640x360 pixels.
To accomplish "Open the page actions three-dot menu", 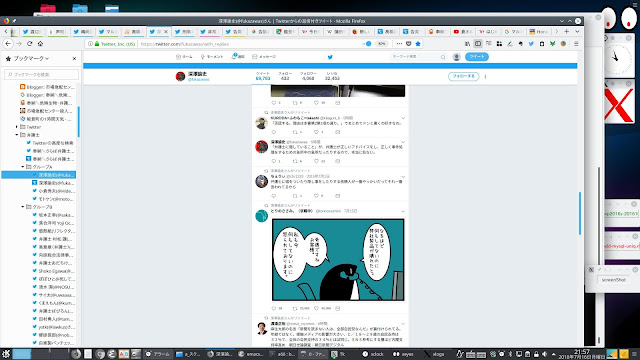I will (399, 44).
